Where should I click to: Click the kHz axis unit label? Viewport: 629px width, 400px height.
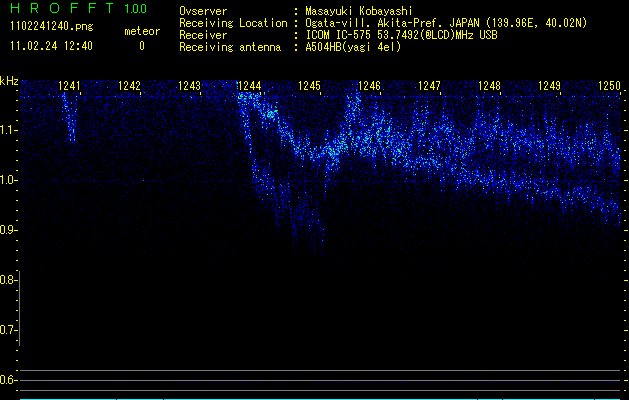(x=9, y=81)
